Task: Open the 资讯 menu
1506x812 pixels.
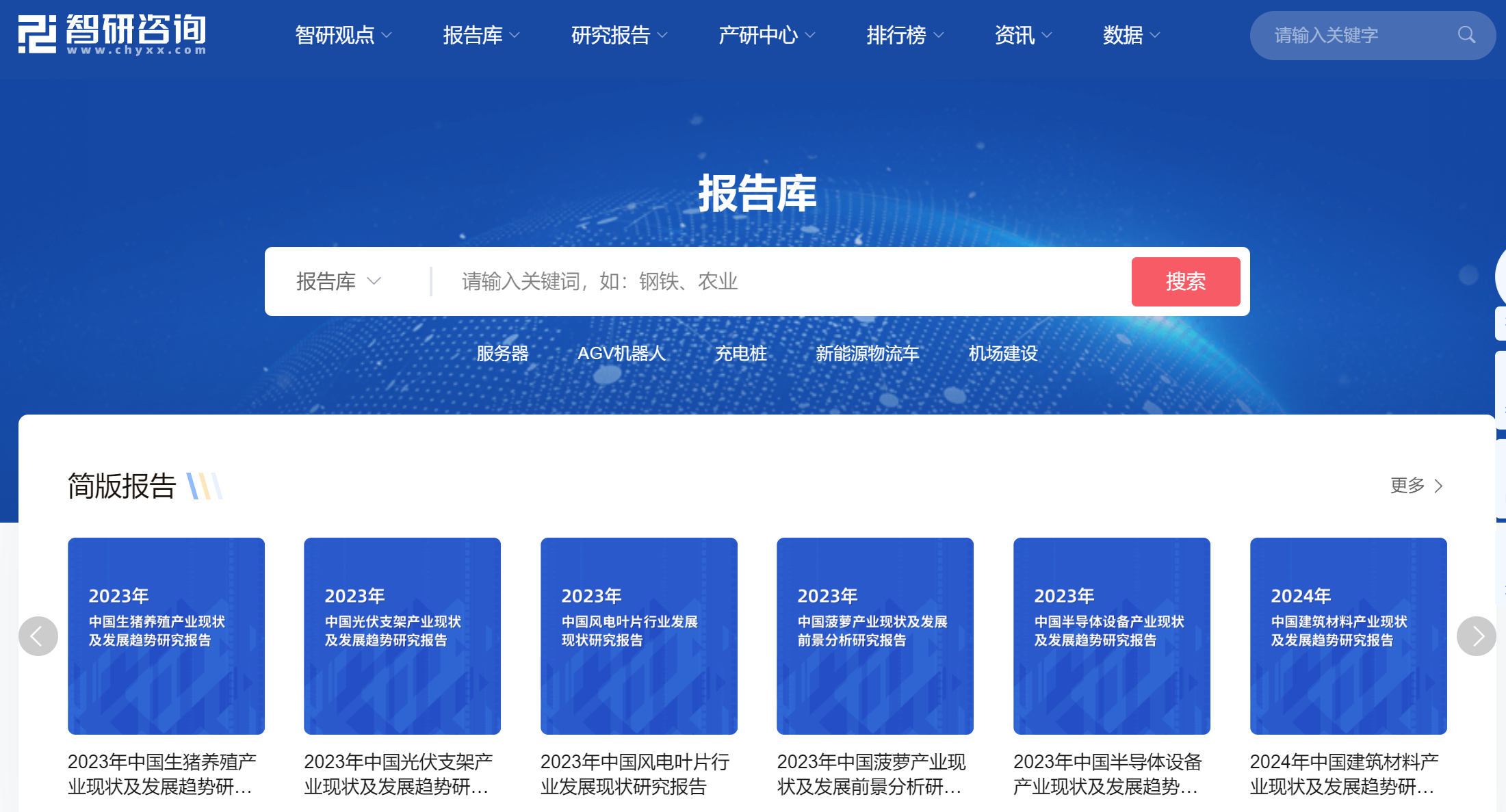Action: (x=1023, y=35)
